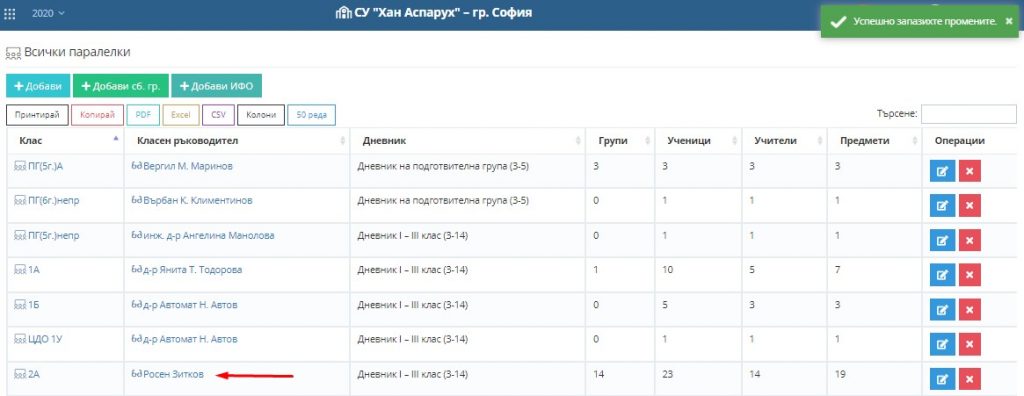Dismiss the success notification with X
The image size is (1024, 396).
point(1009,21)
